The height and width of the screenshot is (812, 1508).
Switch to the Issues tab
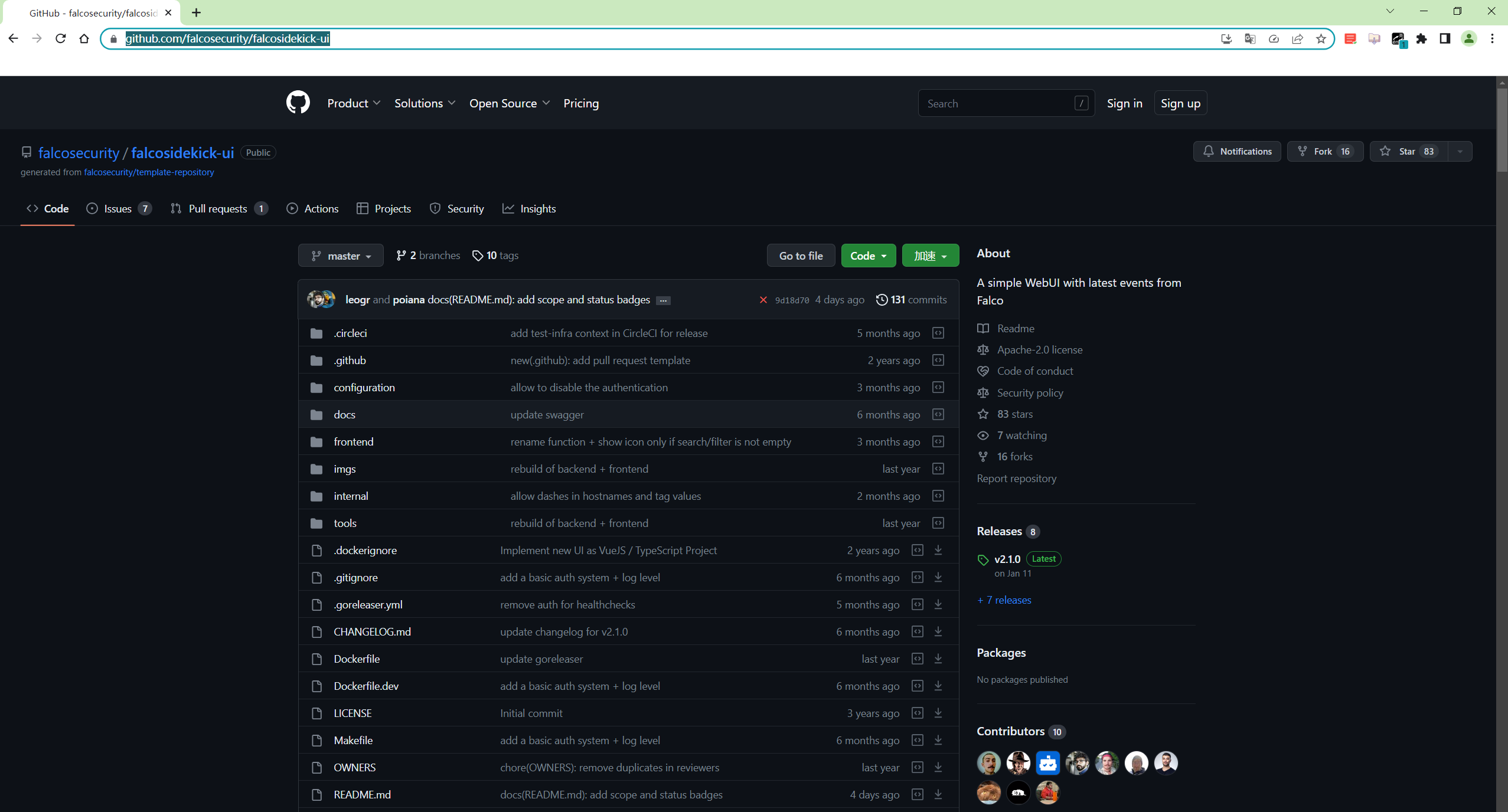[119, 208]
